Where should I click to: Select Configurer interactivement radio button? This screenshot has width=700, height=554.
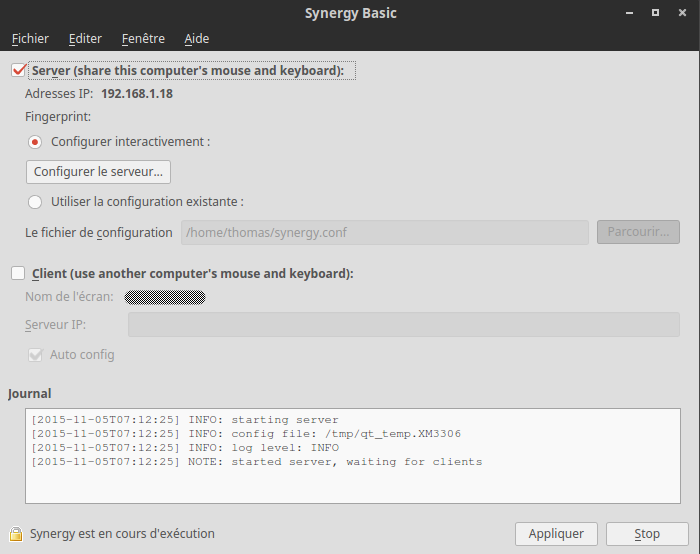coord(35,142)
